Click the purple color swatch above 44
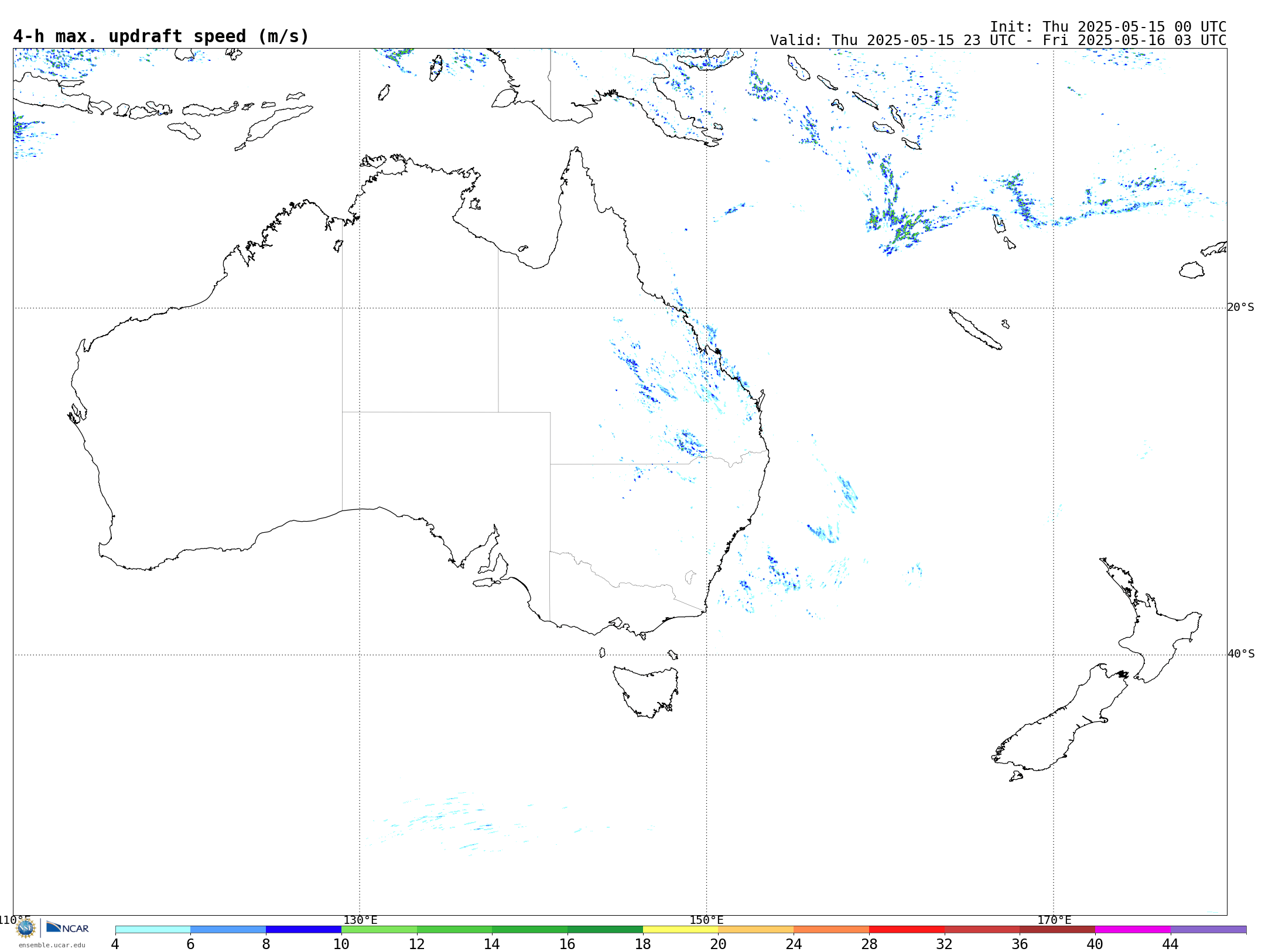 pos(1208,930)
